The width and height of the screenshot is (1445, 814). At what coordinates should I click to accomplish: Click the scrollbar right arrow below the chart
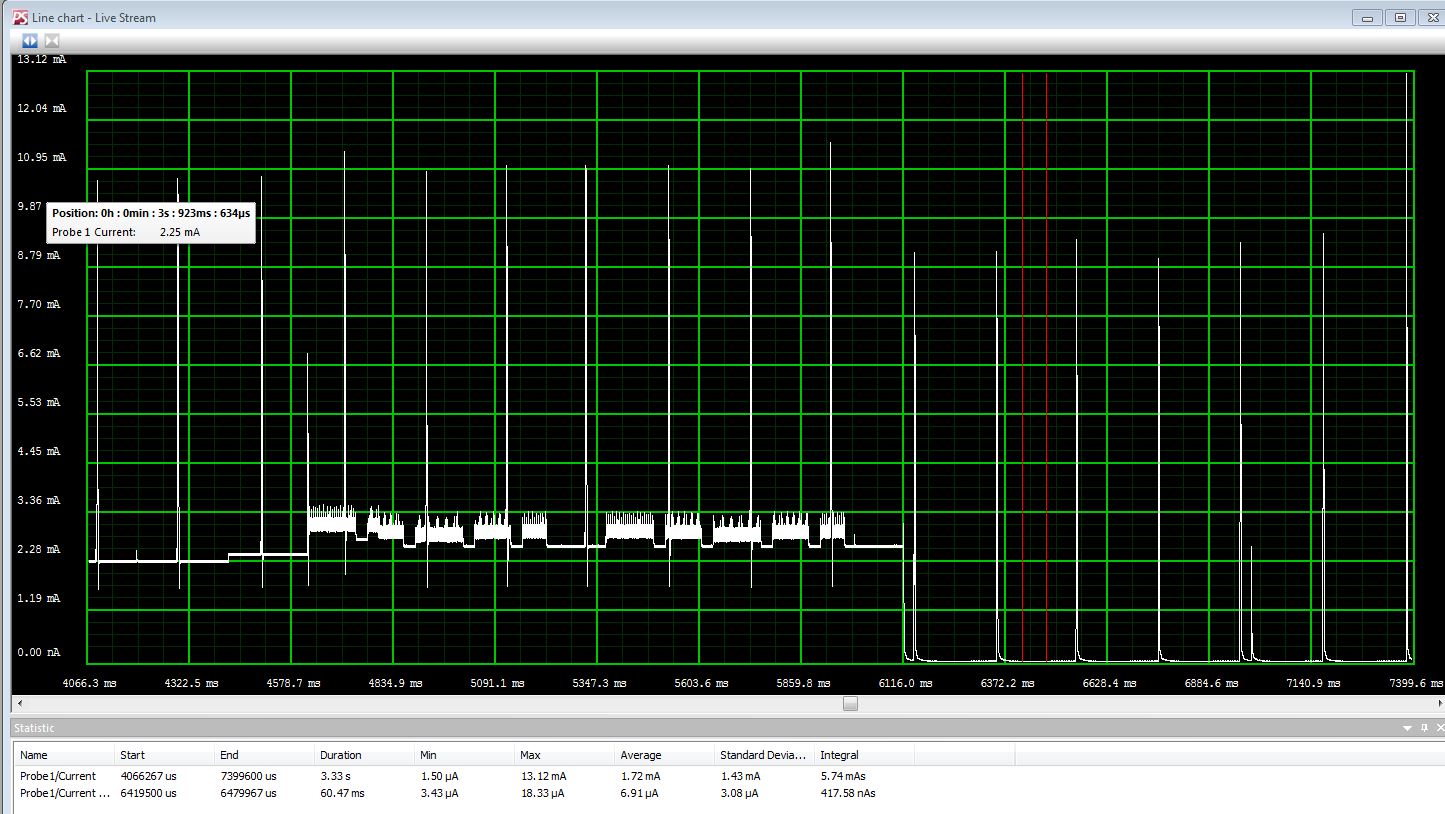(x=1439, y=703)
